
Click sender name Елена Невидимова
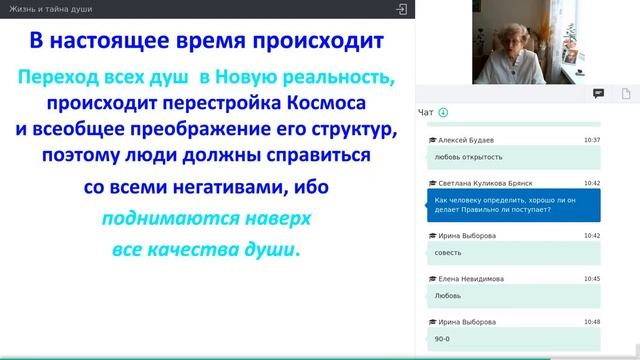(x=471, y=279)
